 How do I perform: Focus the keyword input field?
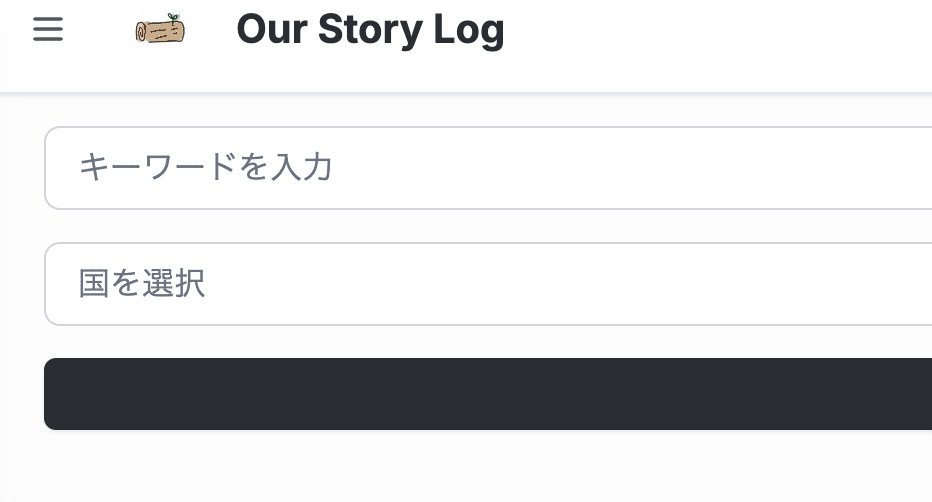point(488,168)
